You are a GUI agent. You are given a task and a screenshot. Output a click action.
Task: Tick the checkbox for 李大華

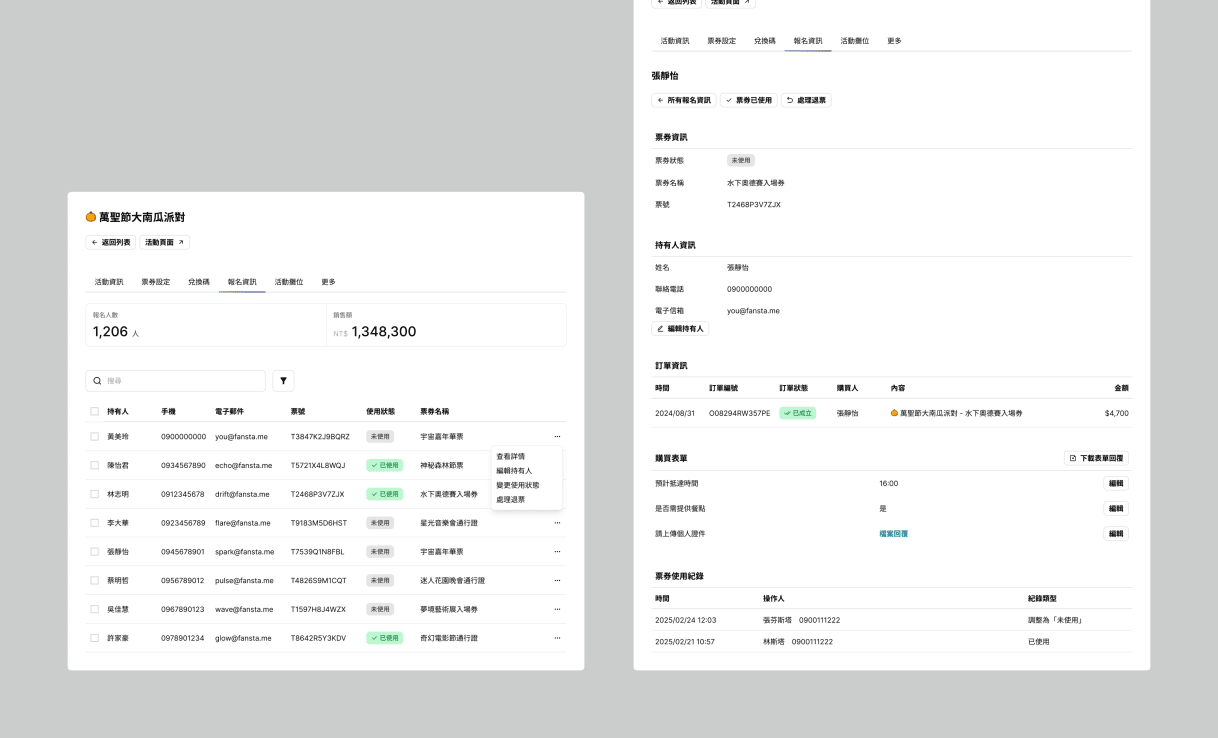[x=94, y=523]
